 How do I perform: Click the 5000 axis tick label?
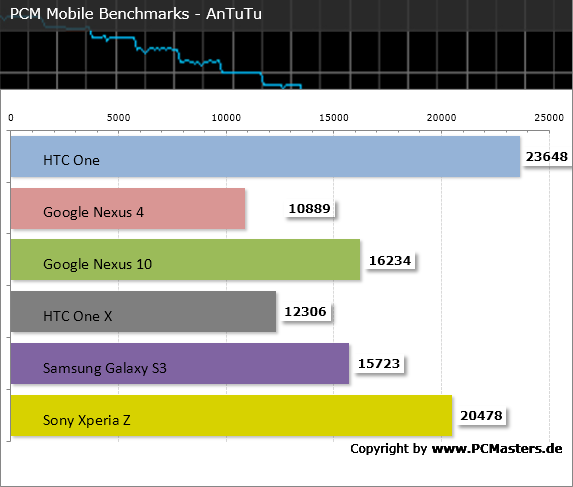118,118
